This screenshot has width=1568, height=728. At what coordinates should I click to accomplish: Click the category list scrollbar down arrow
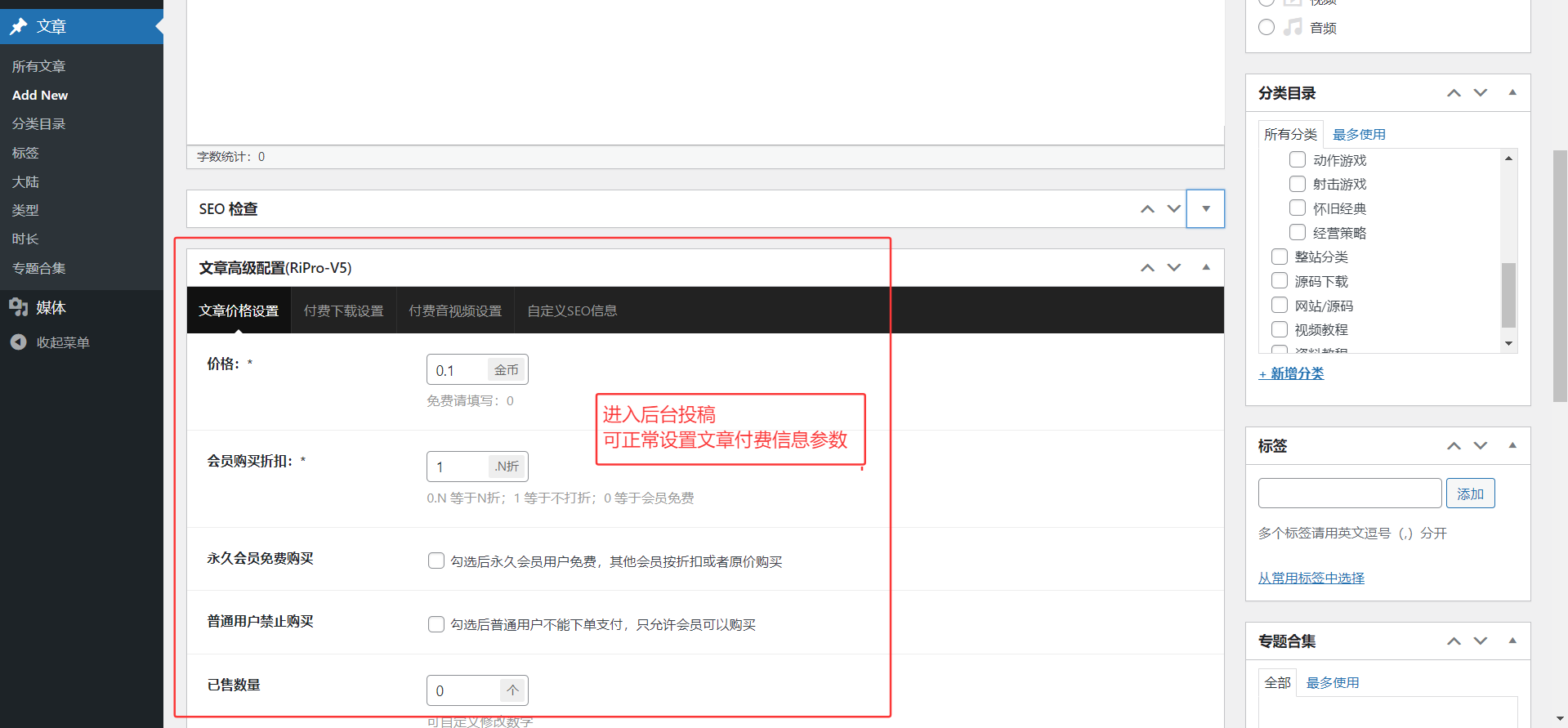1508,344
